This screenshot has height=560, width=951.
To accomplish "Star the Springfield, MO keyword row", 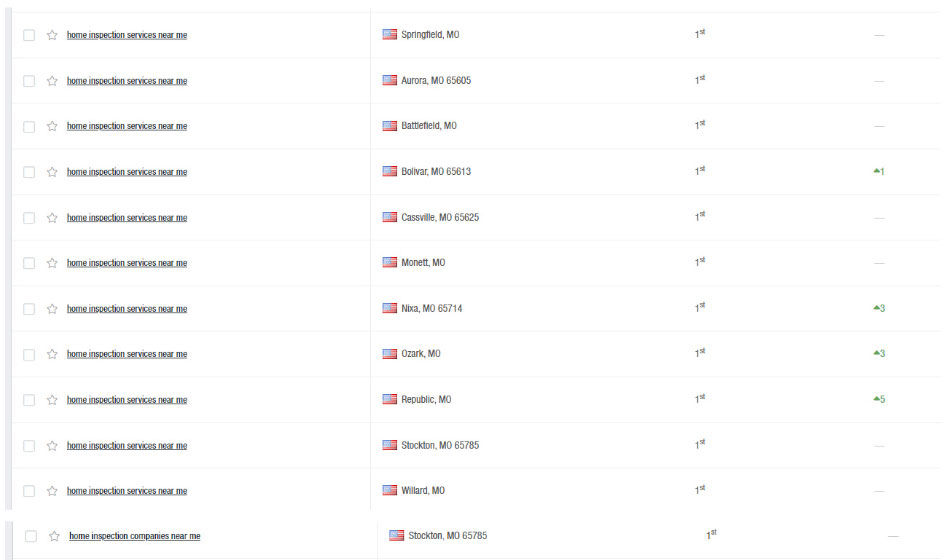I will 52,35.
